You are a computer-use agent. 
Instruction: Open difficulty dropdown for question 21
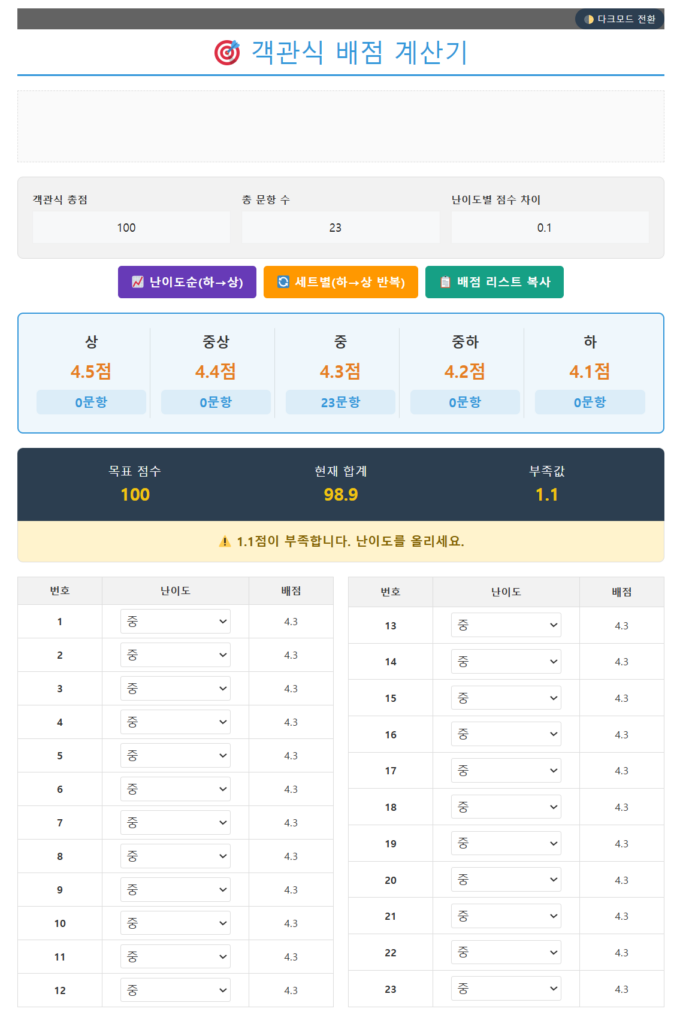click(x=506, y=916)
